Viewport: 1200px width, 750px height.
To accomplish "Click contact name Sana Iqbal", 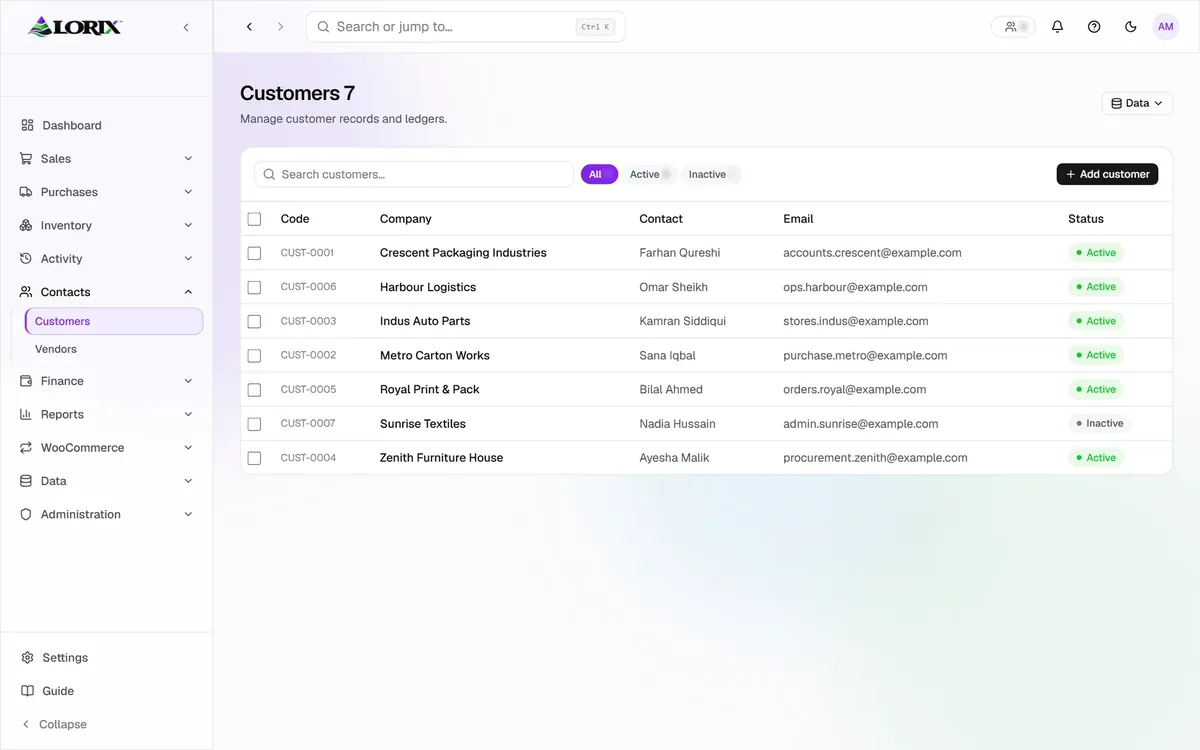I will click(x=667, y=355).
